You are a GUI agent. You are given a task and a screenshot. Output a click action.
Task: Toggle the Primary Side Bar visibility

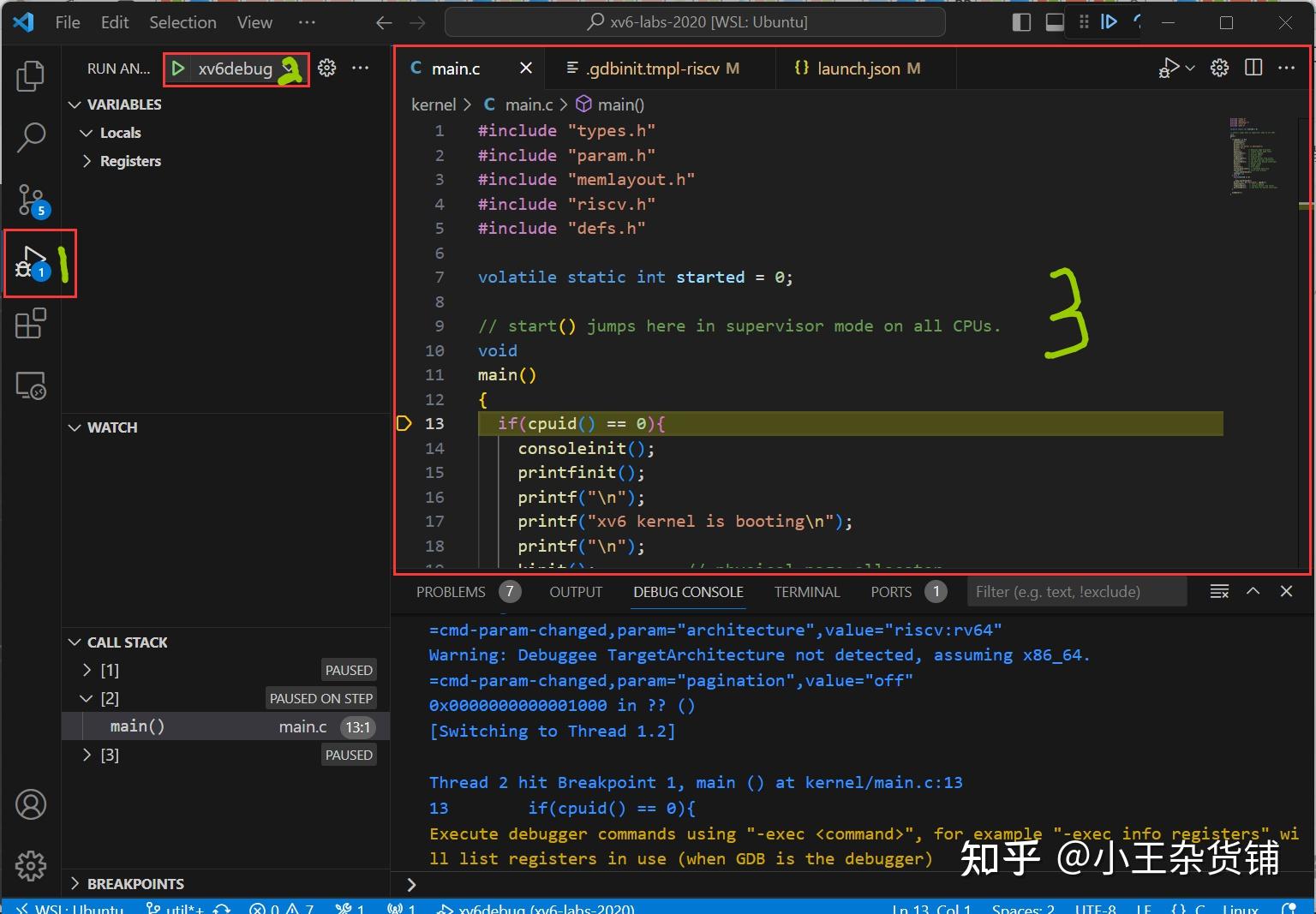[1021, 22]
